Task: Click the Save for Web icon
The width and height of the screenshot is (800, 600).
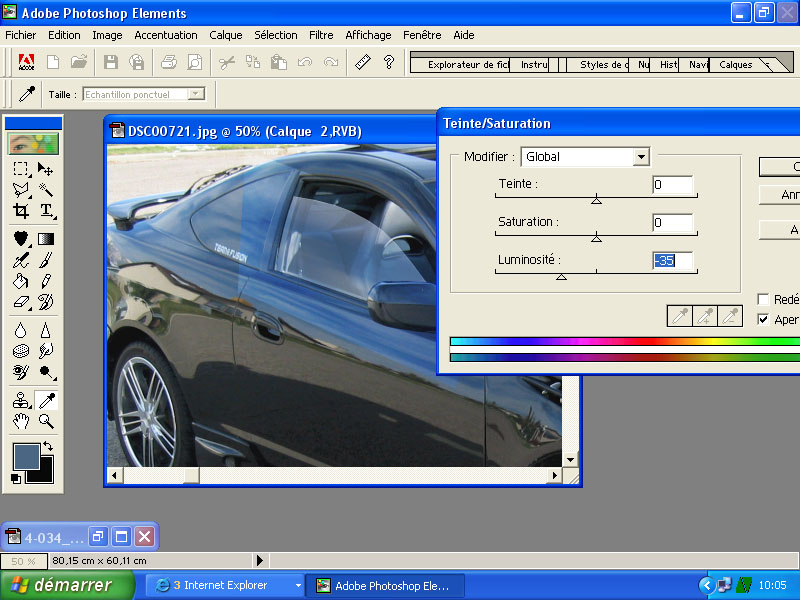Action: coord(136,62)
